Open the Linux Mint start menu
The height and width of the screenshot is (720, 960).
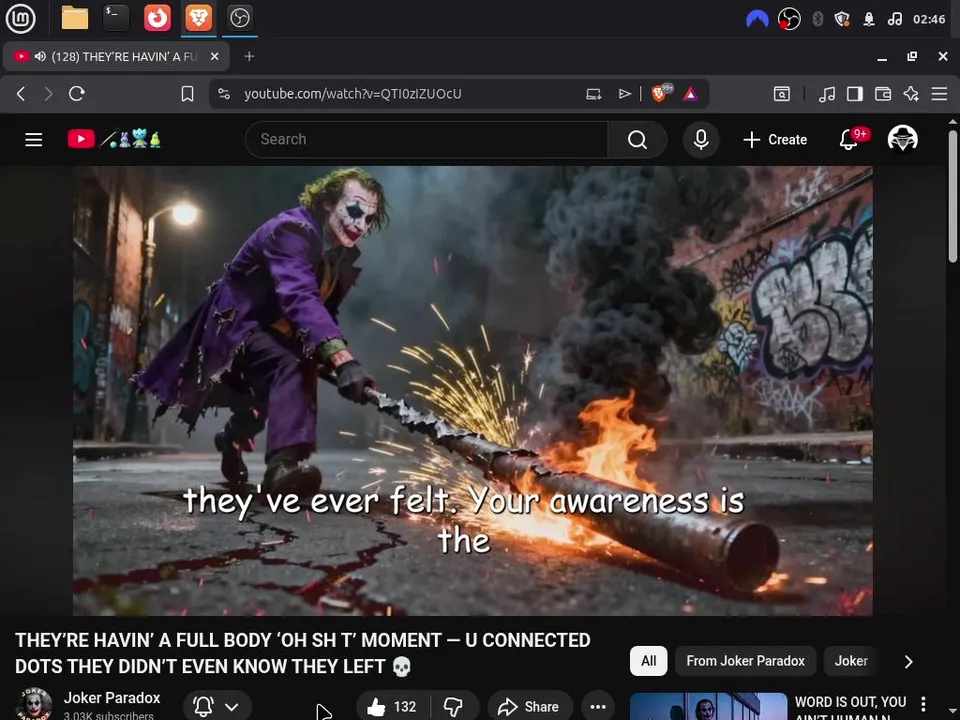tap(20, 18)
